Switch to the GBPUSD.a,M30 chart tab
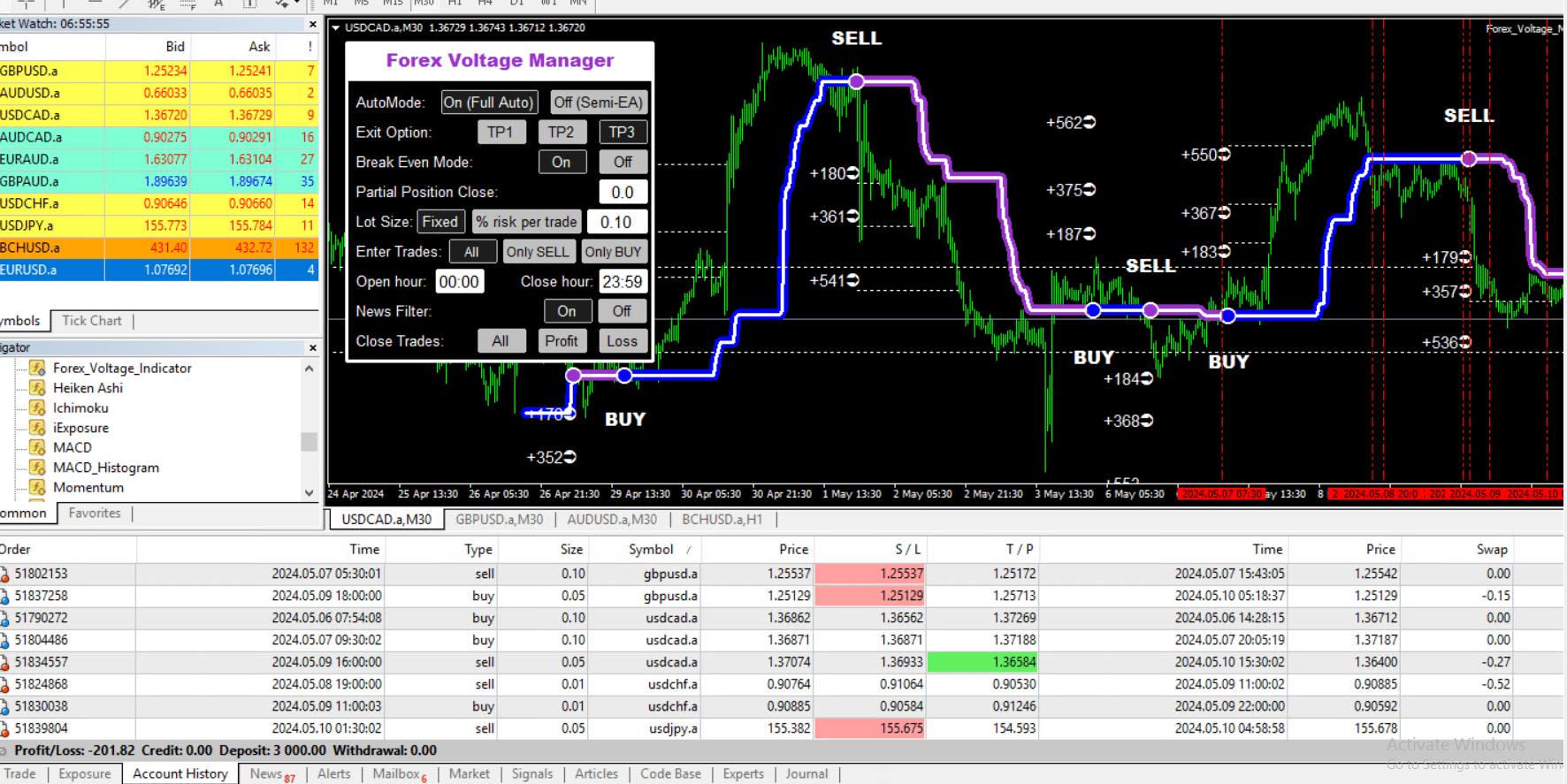The image size is (1567, 784). 499,520
